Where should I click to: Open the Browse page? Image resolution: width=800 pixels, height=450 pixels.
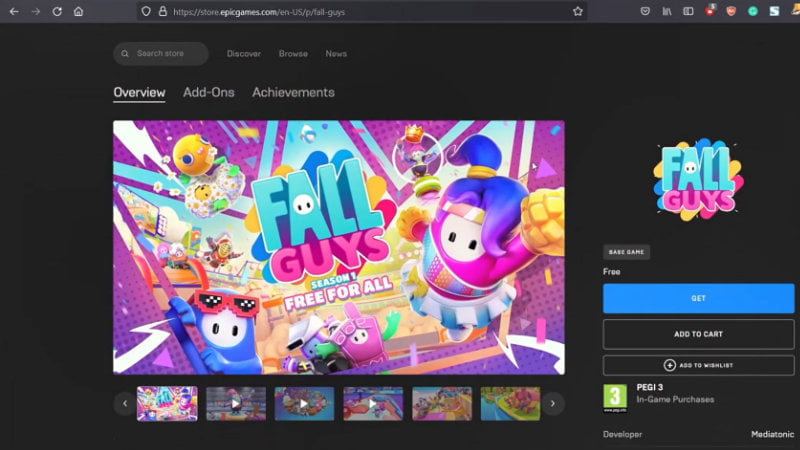293,54
